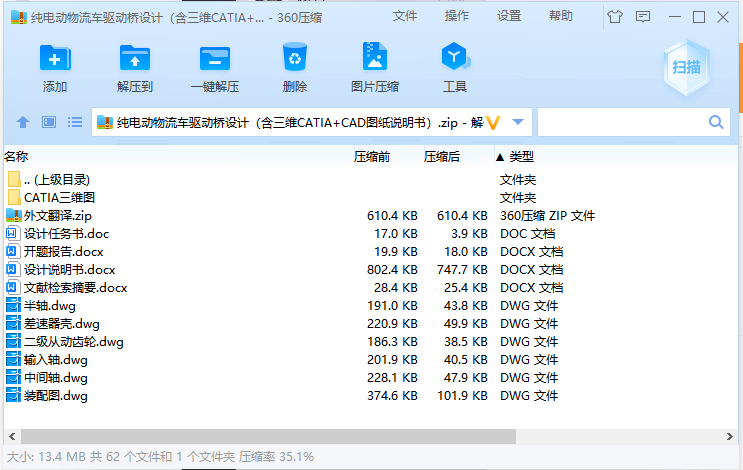
Task: Click the 'DOC 文档' type cell
Action: [527, 234]
